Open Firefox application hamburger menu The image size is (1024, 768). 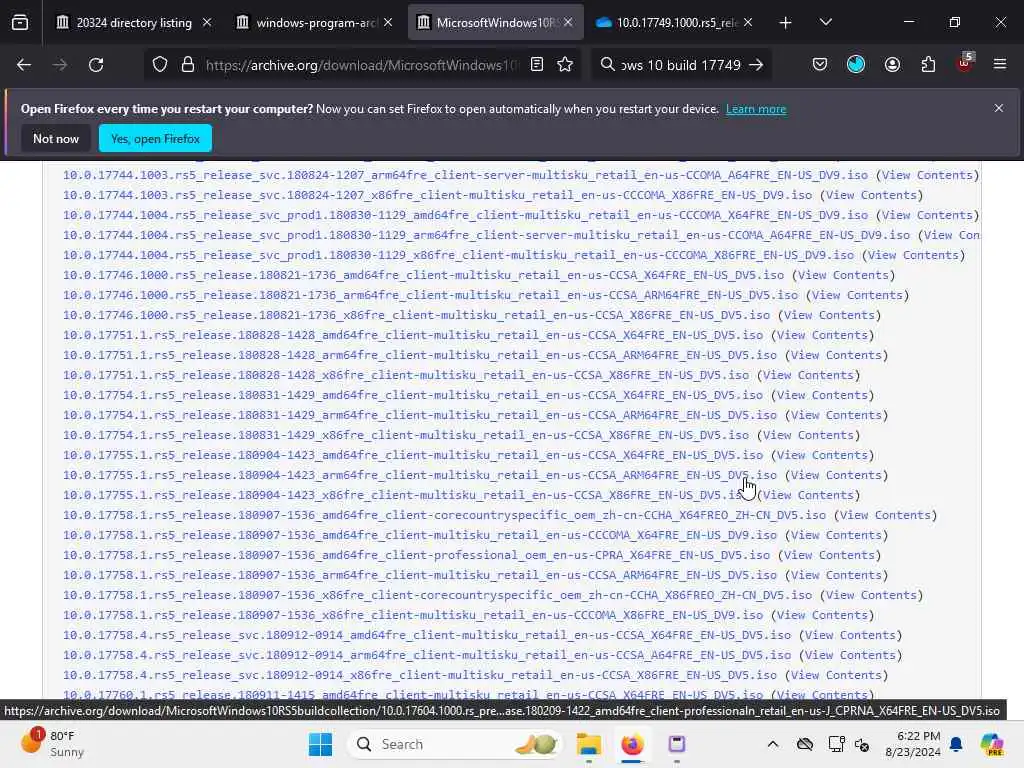pos(1000,64)
